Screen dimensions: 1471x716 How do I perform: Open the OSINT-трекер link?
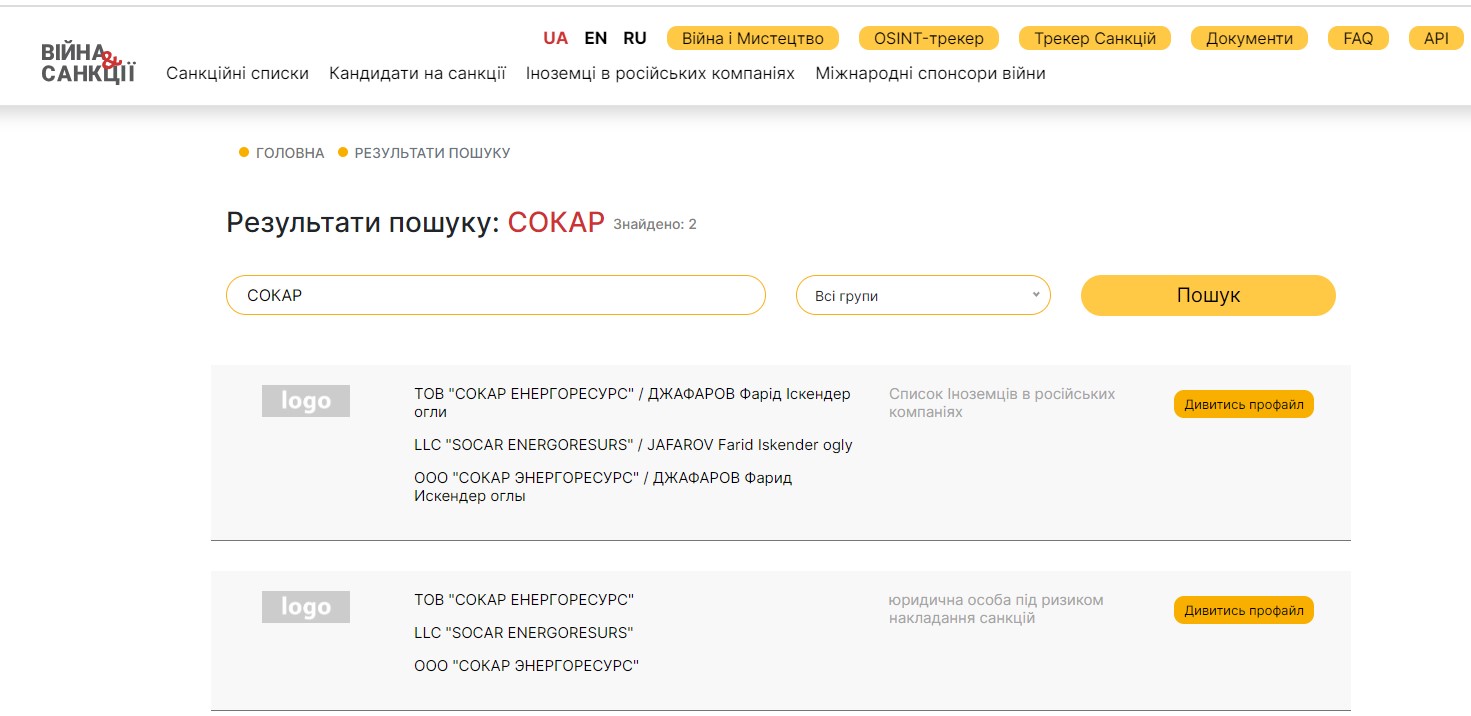[x=928, y=38]
